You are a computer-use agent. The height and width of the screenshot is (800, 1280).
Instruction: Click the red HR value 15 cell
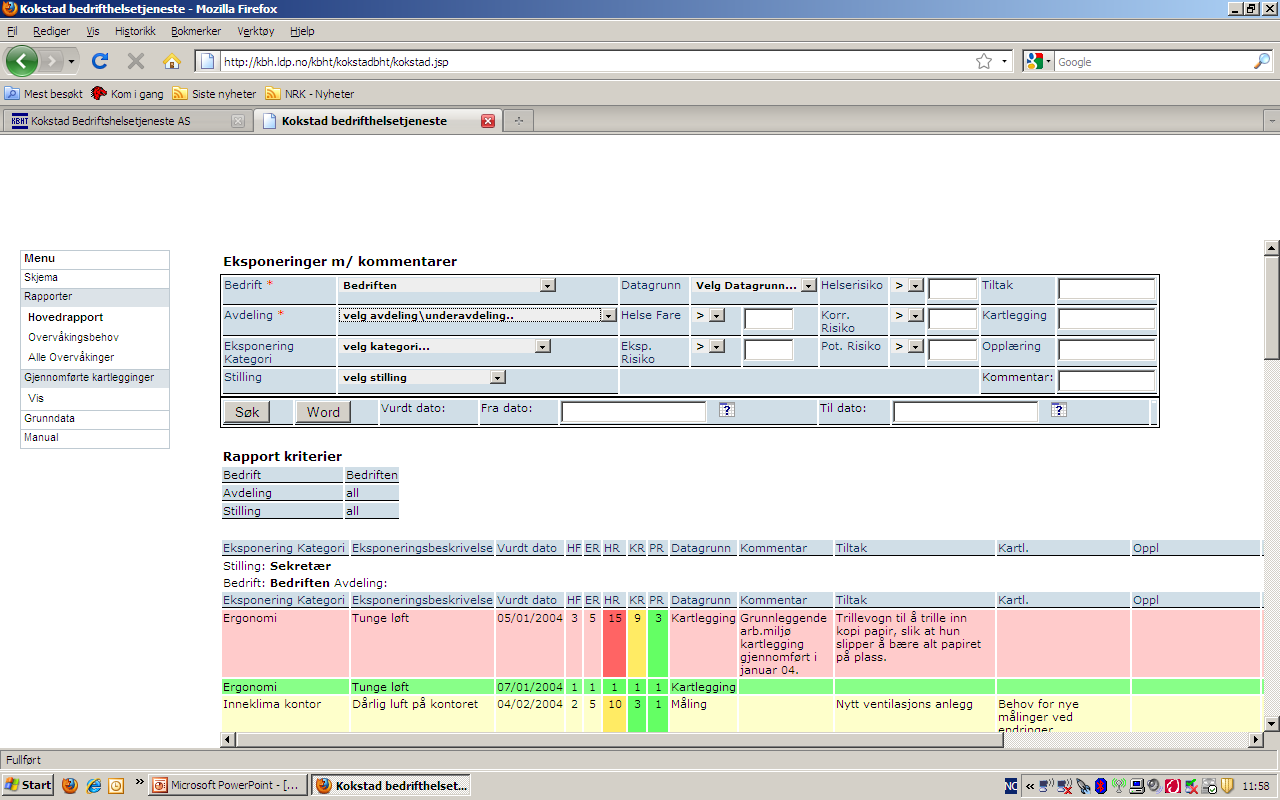tap(614, 643)
